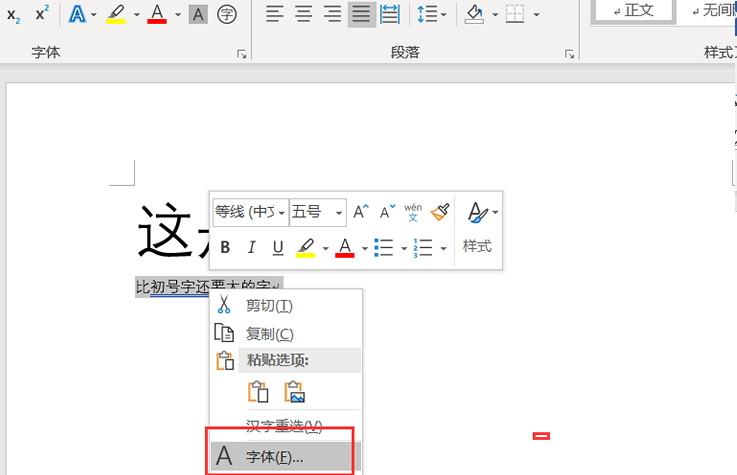737x475 pixels.
Task: Decrease font size in mini toolbar
Action: coord(387,212)
